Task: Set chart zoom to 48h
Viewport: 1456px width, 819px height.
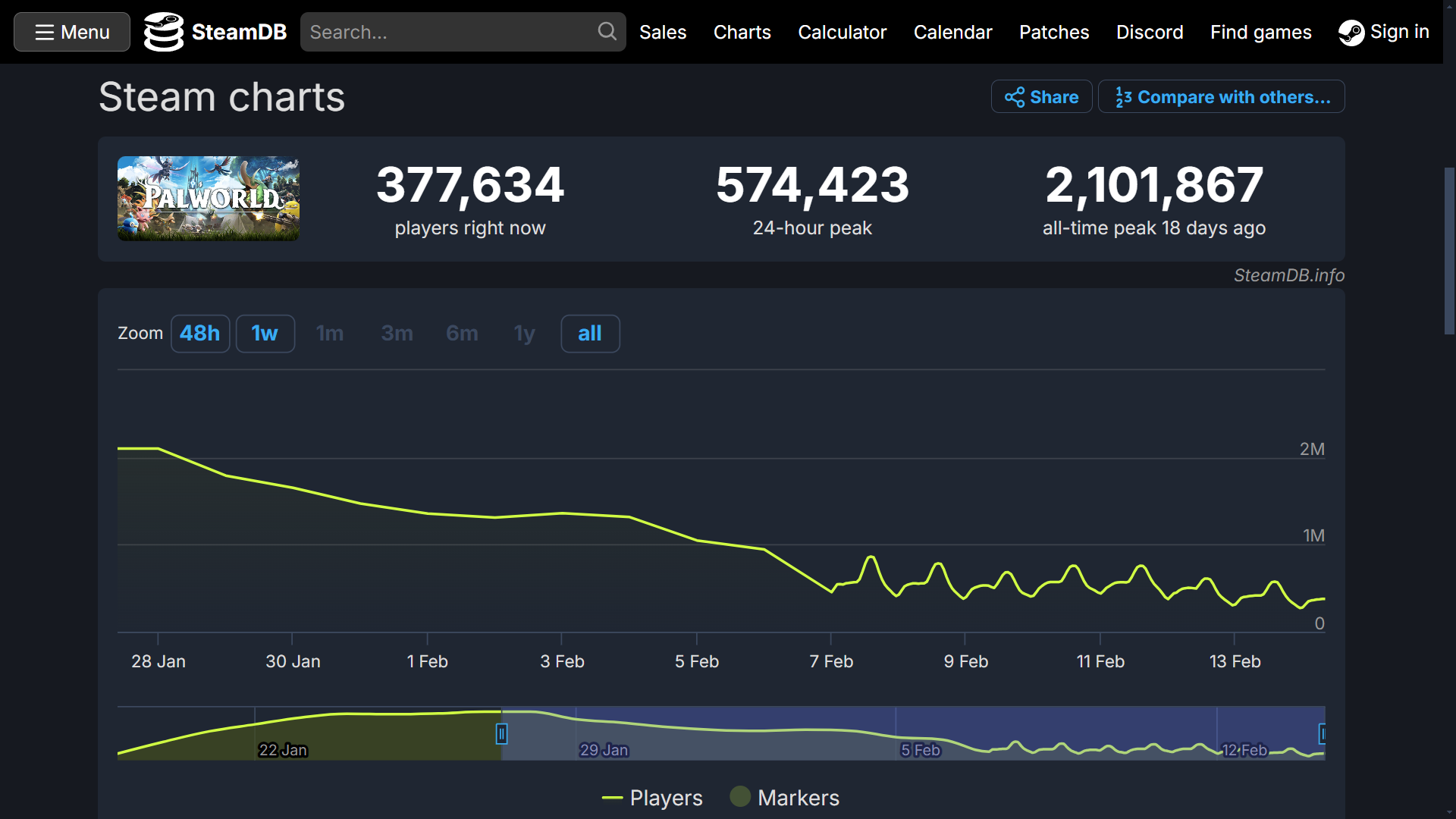Action: tap(200, 334)
